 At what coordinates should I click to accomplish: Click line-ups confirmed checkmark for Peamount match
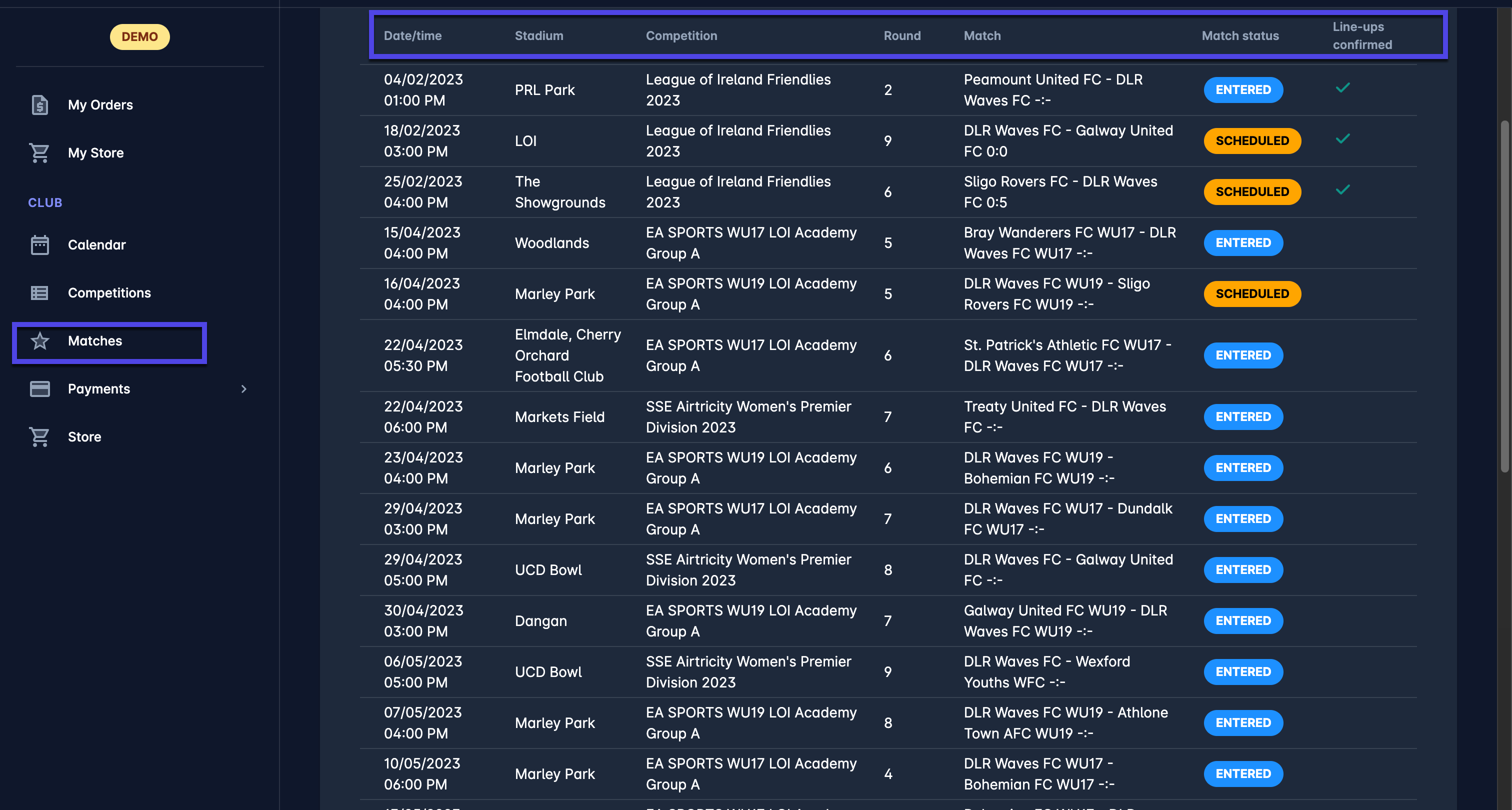pos(1342,88)
